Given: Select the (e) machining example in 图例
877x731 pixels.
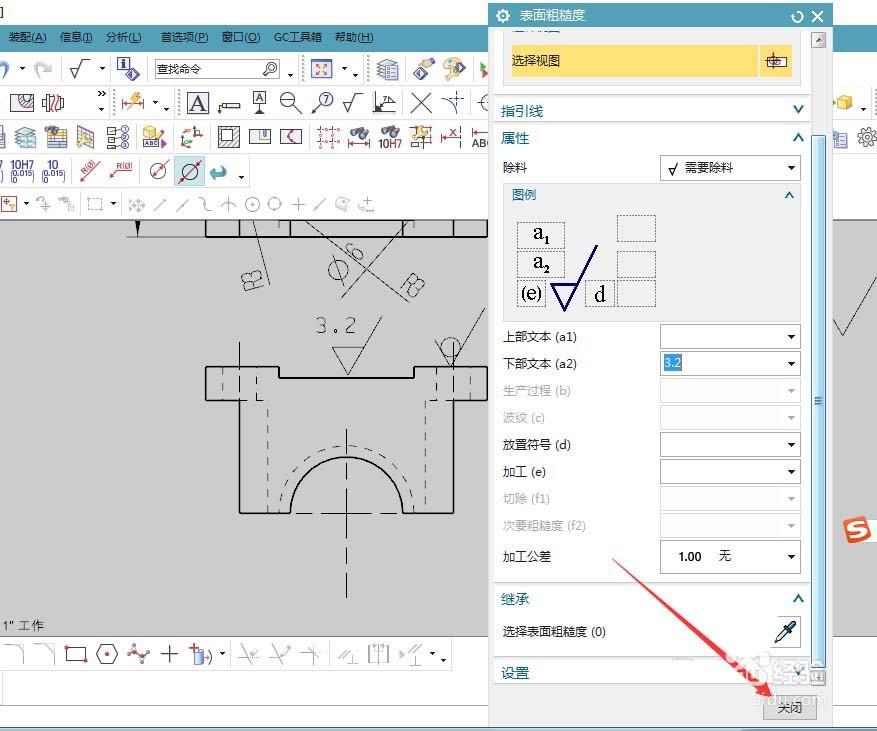Looking at the screenshot, I should pos(530,293).
